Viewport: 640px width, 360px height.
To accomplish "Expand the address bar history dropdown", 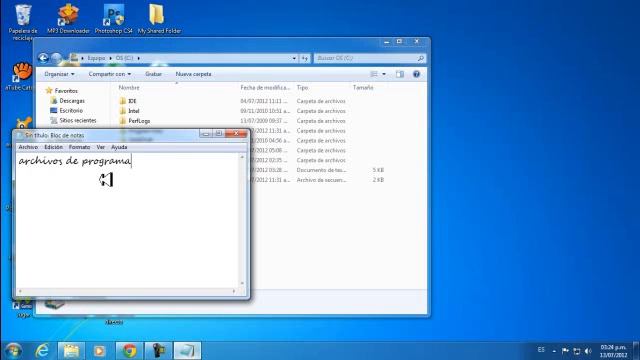I will [x=294, y=58].
